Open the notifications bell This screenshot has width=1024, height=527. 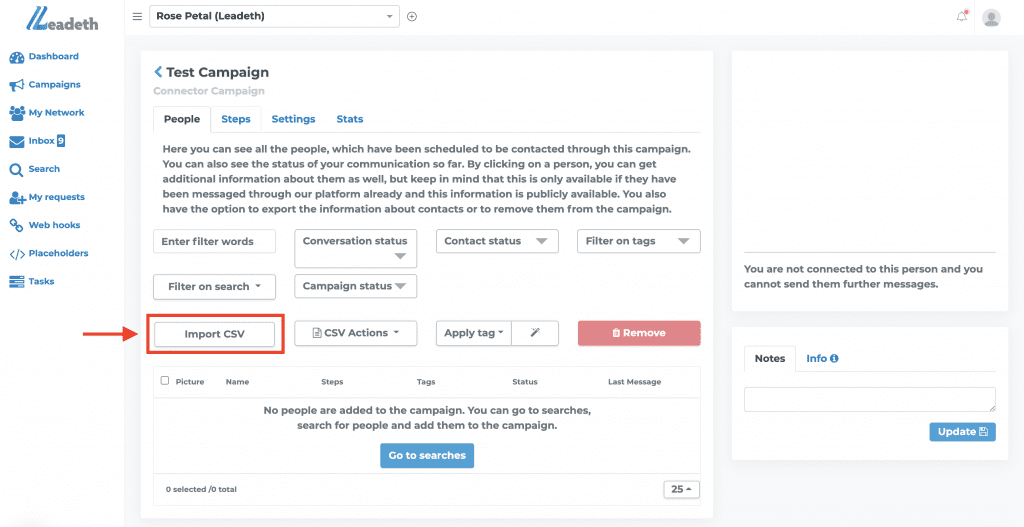click(x=962, y=17)
